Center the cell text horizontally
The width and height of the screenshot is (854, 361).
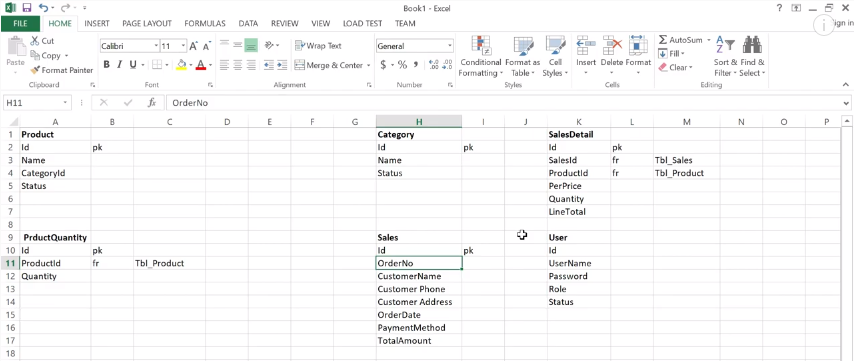point(237,65)
